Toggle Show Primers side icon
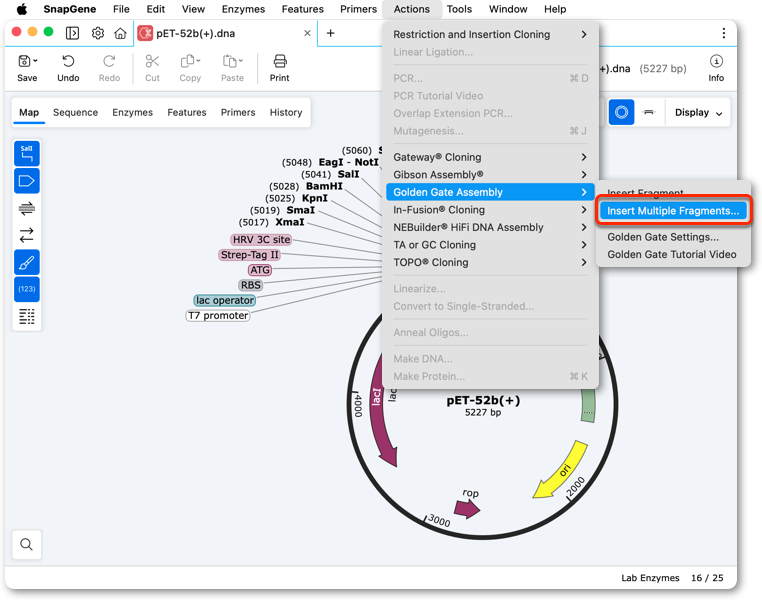Viewport: 762px width, 600px height. 27,208
